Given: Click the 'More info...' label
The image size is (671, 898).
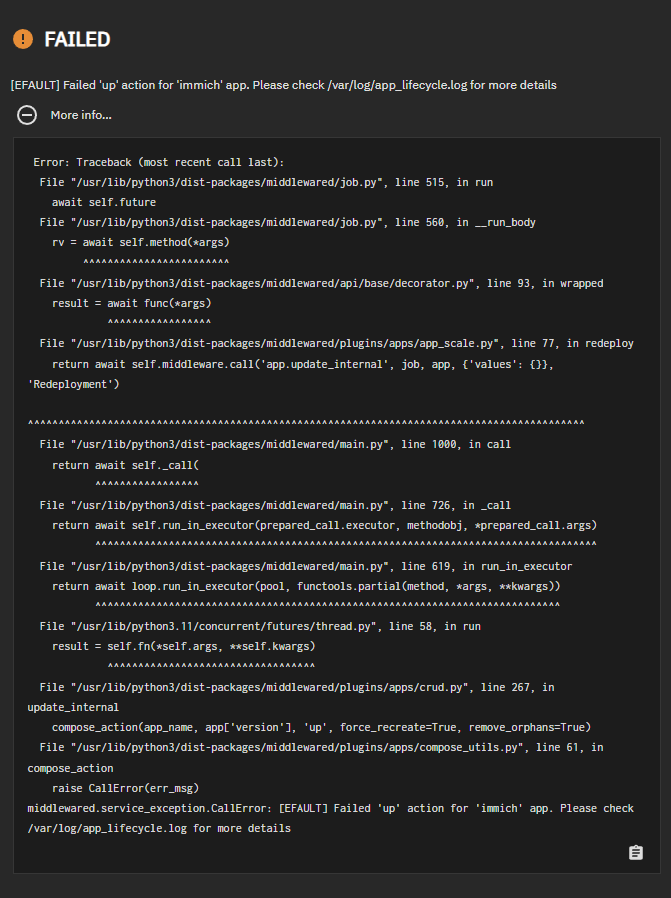Looking at the screenshot, I should [x=81, y=115].
